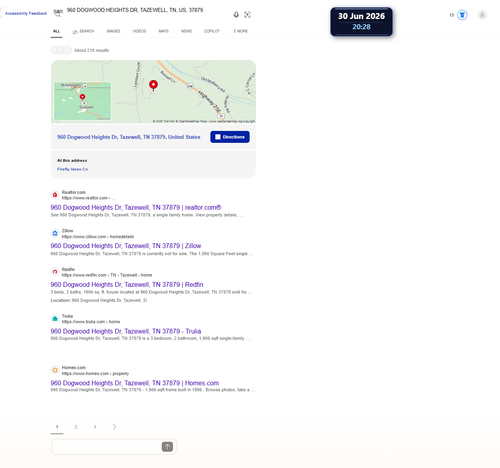
Task: Open the Zillow result title
Action: (x=126, y=246)
